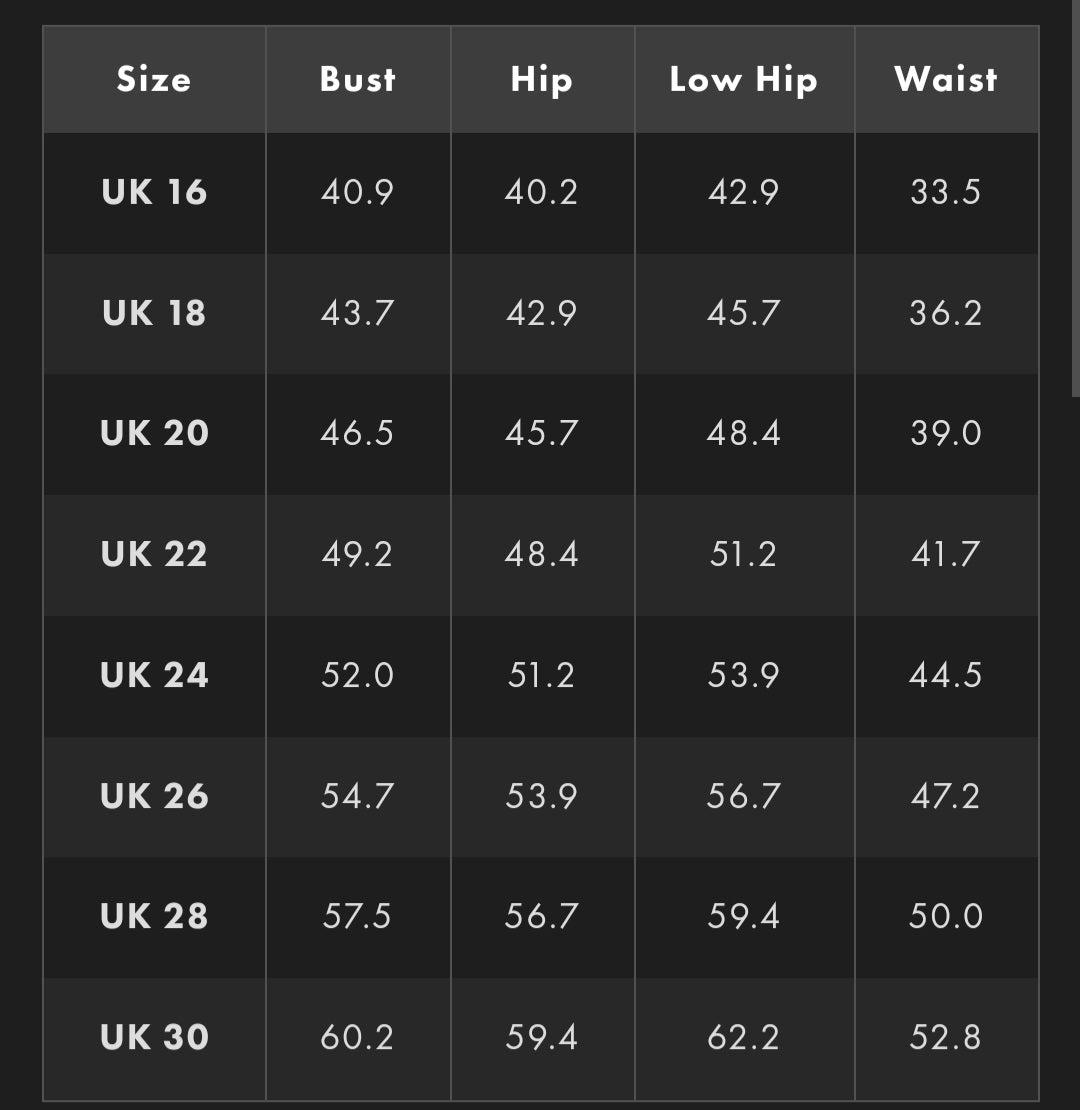
Task: Click the Size column header
Action: coord(154,80)
